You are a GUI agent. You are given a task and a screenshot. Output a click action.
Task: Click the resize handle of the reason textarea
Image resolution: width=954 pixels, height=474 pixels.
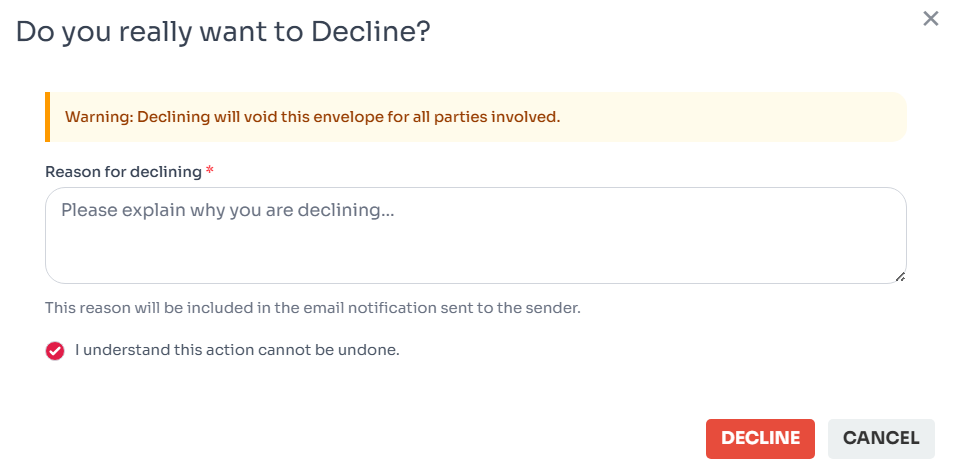900,277
